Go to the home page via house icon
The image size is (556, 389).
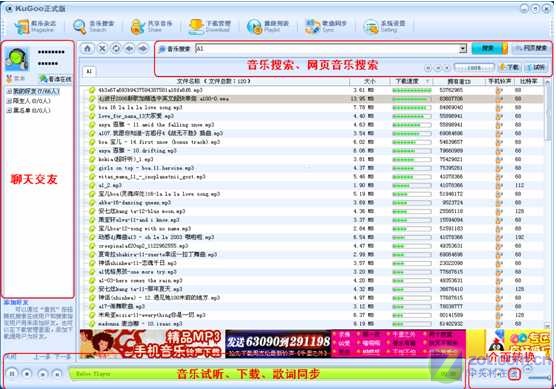(88, 49)
